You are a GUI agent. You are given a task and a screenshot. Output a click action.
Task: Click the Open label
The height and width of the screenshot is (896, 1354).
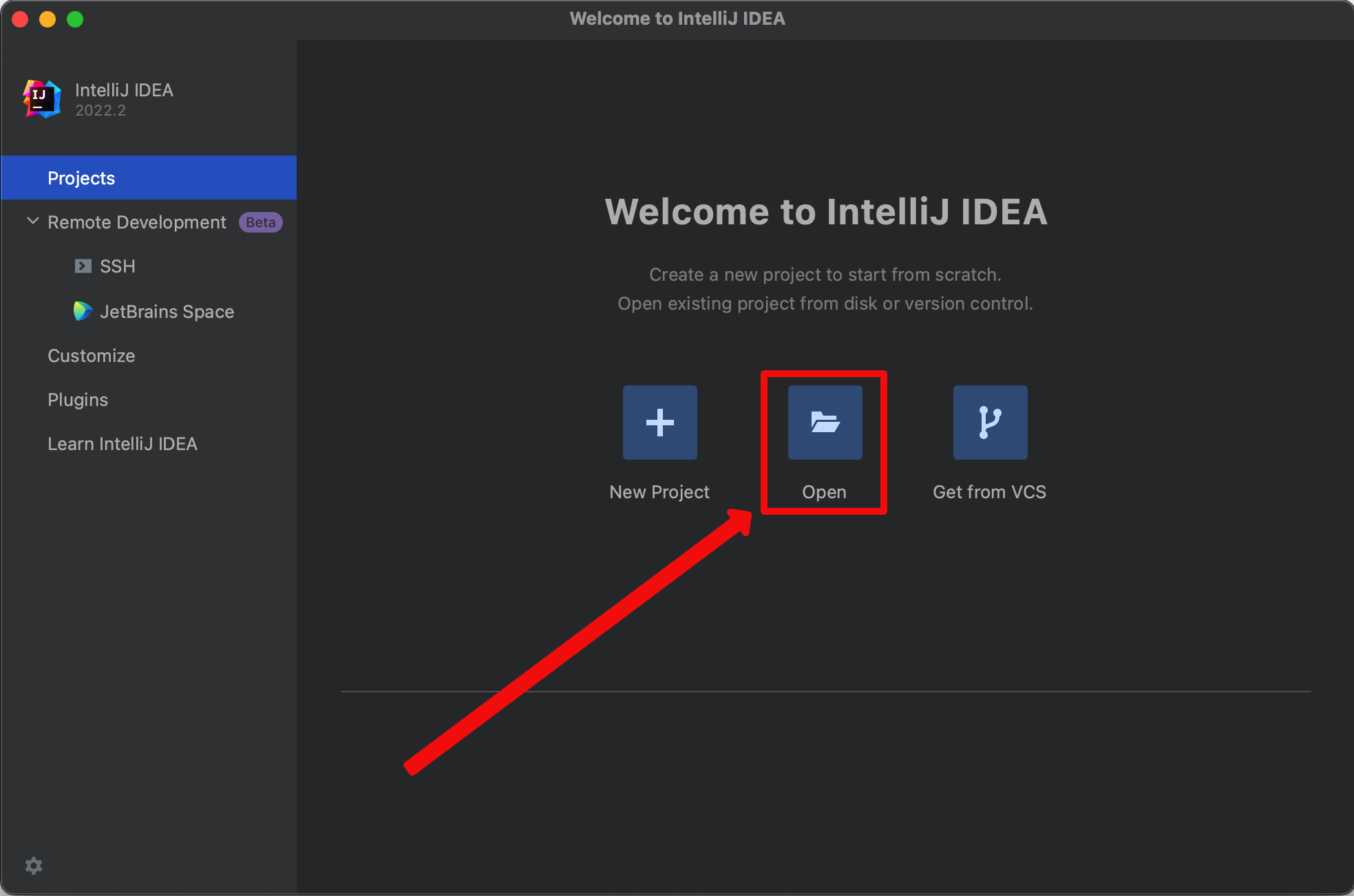pos(824,492)
